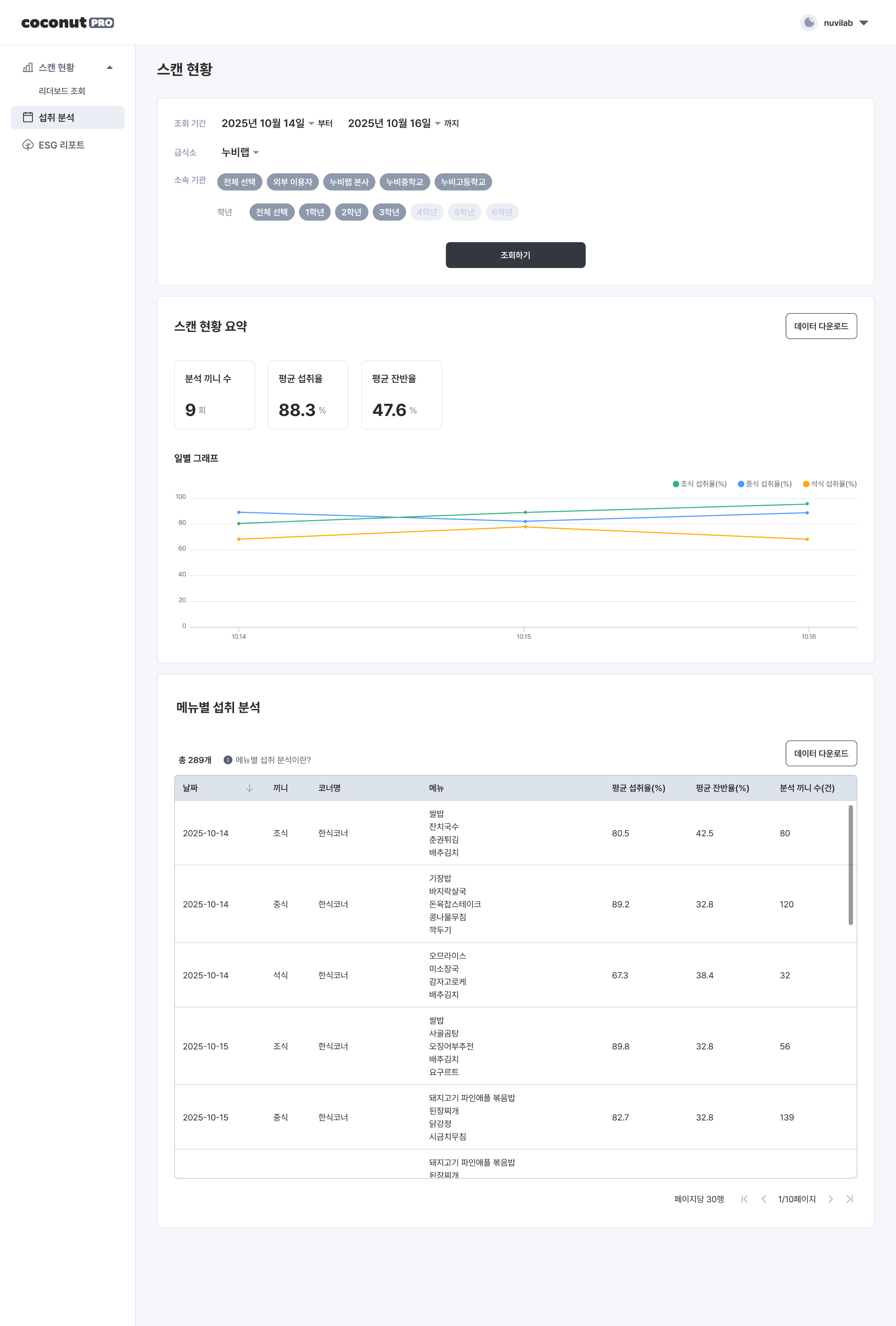Toggle the 2학년 grade chip
The height and width of the screenshot is (1326, 896).
[x=351, y=212]
